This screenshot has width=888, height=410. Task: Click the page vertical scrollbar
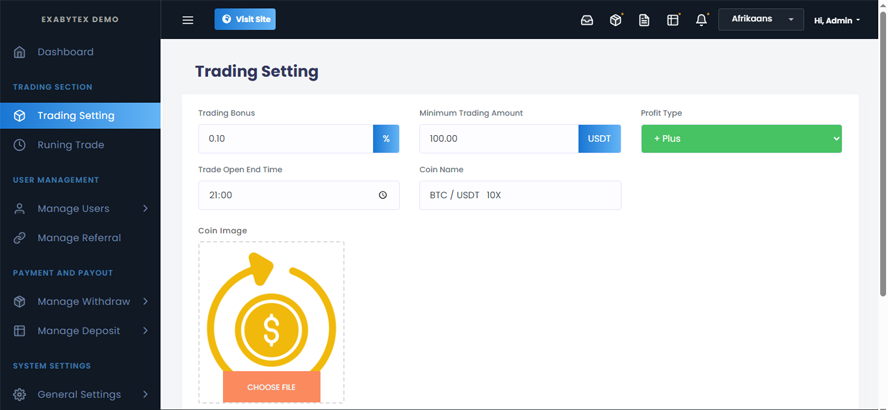882,153
